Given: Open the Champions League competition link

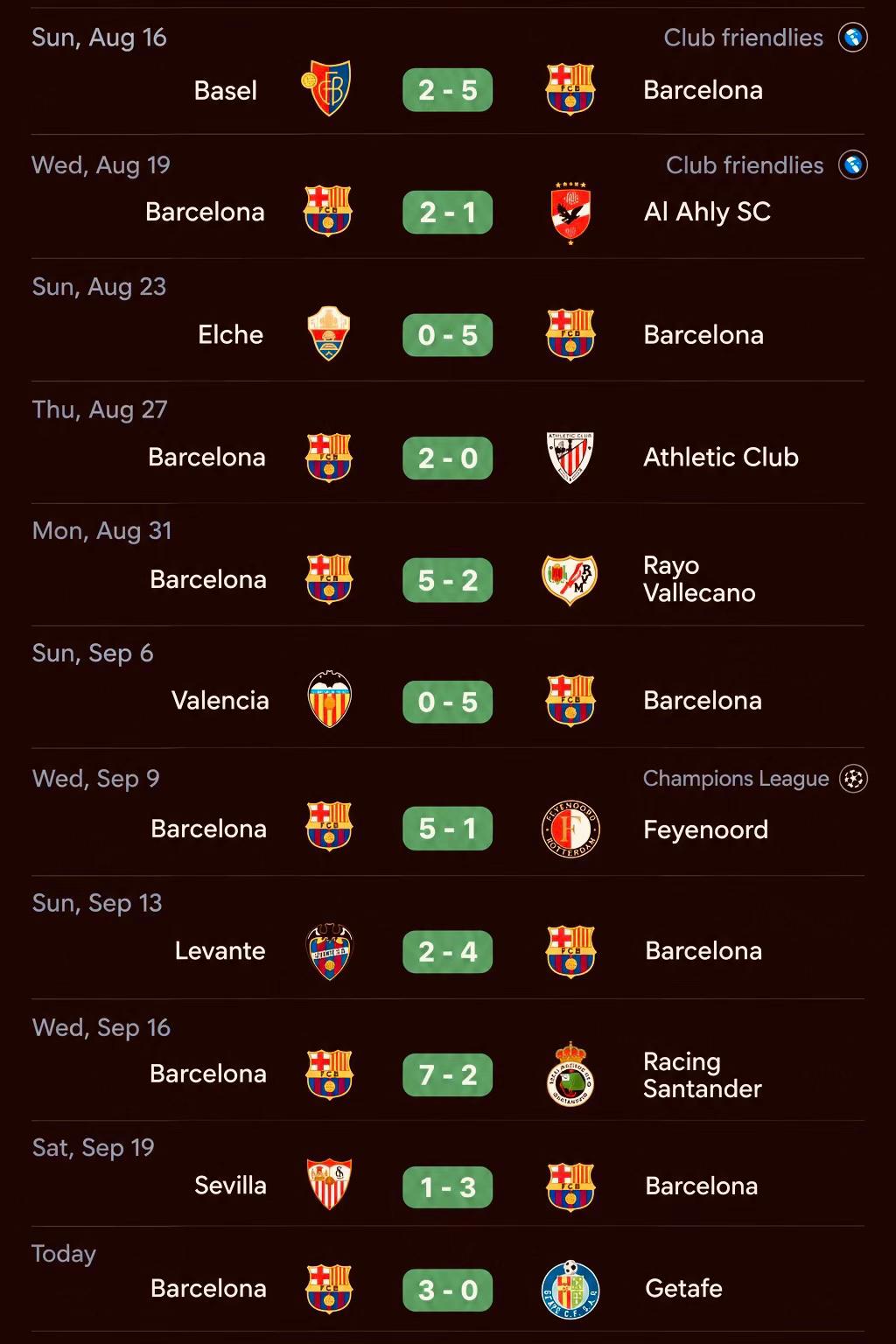Looking at the screenshot, I should [x=736, y=778].
